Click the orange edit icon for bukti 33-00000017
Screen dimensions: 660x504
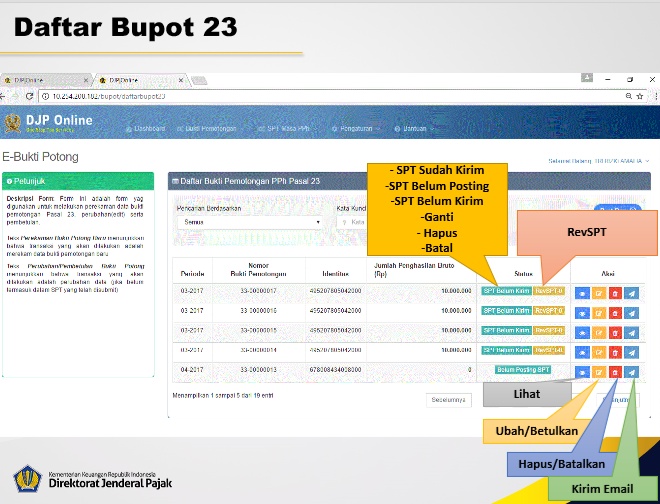point(599,292)
